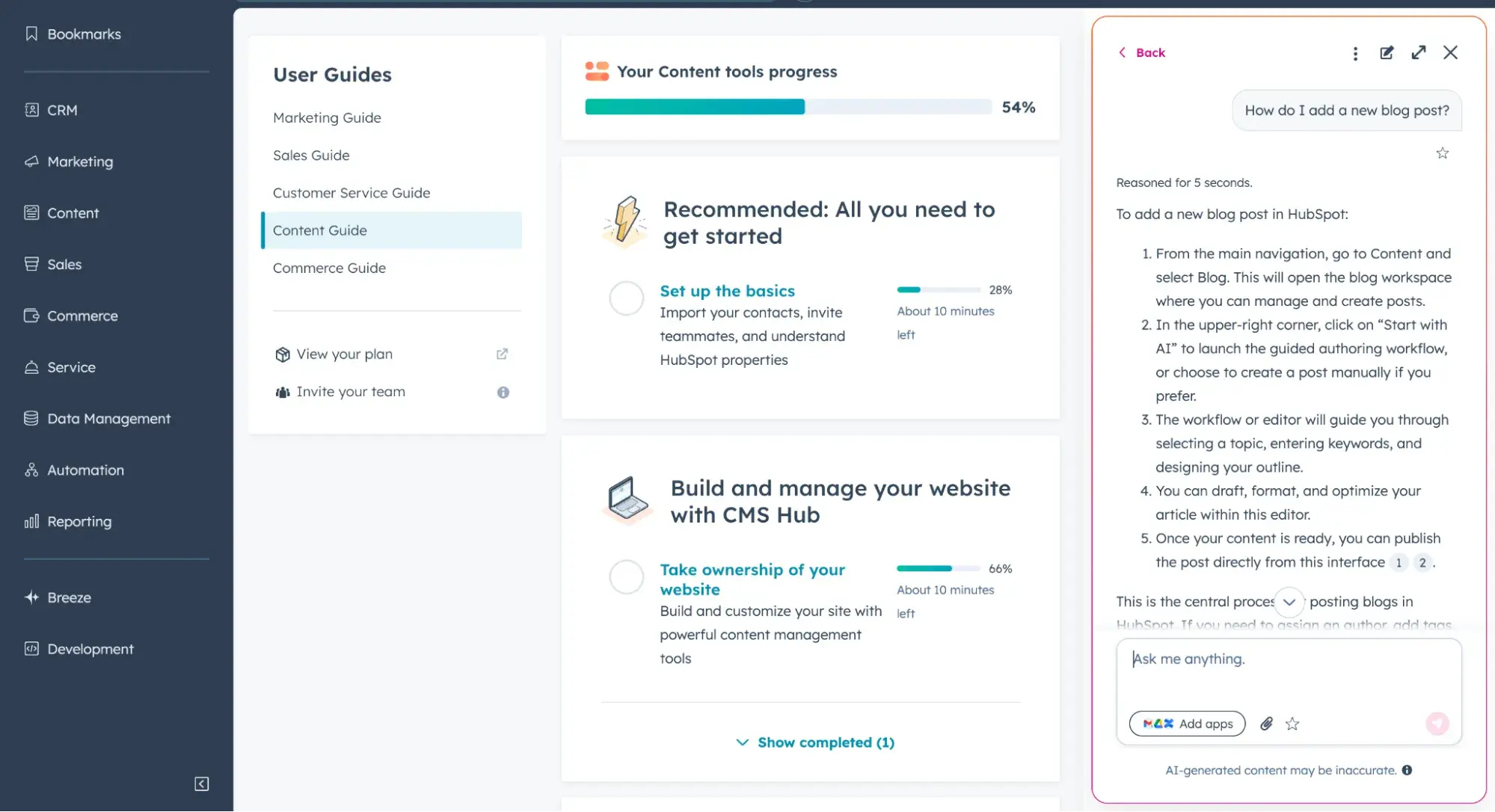
Task: Click the Content tools progress bar
Action: (x=788, y=106)
